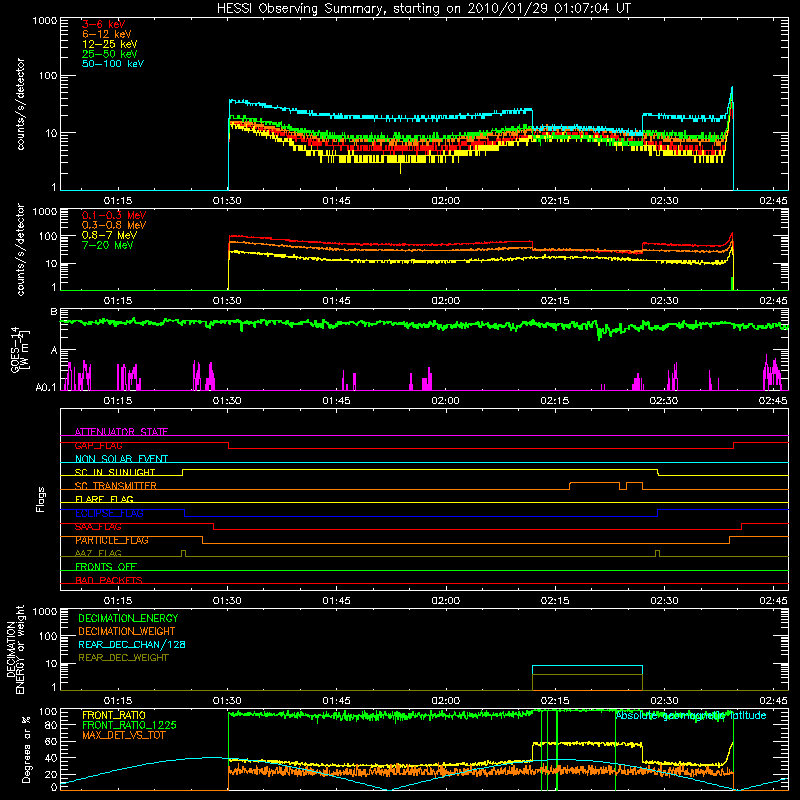Image resolution: width=800 pixels, height=800 pixels.
Task: Select the GAP_FLAG label
Action: 98,445
